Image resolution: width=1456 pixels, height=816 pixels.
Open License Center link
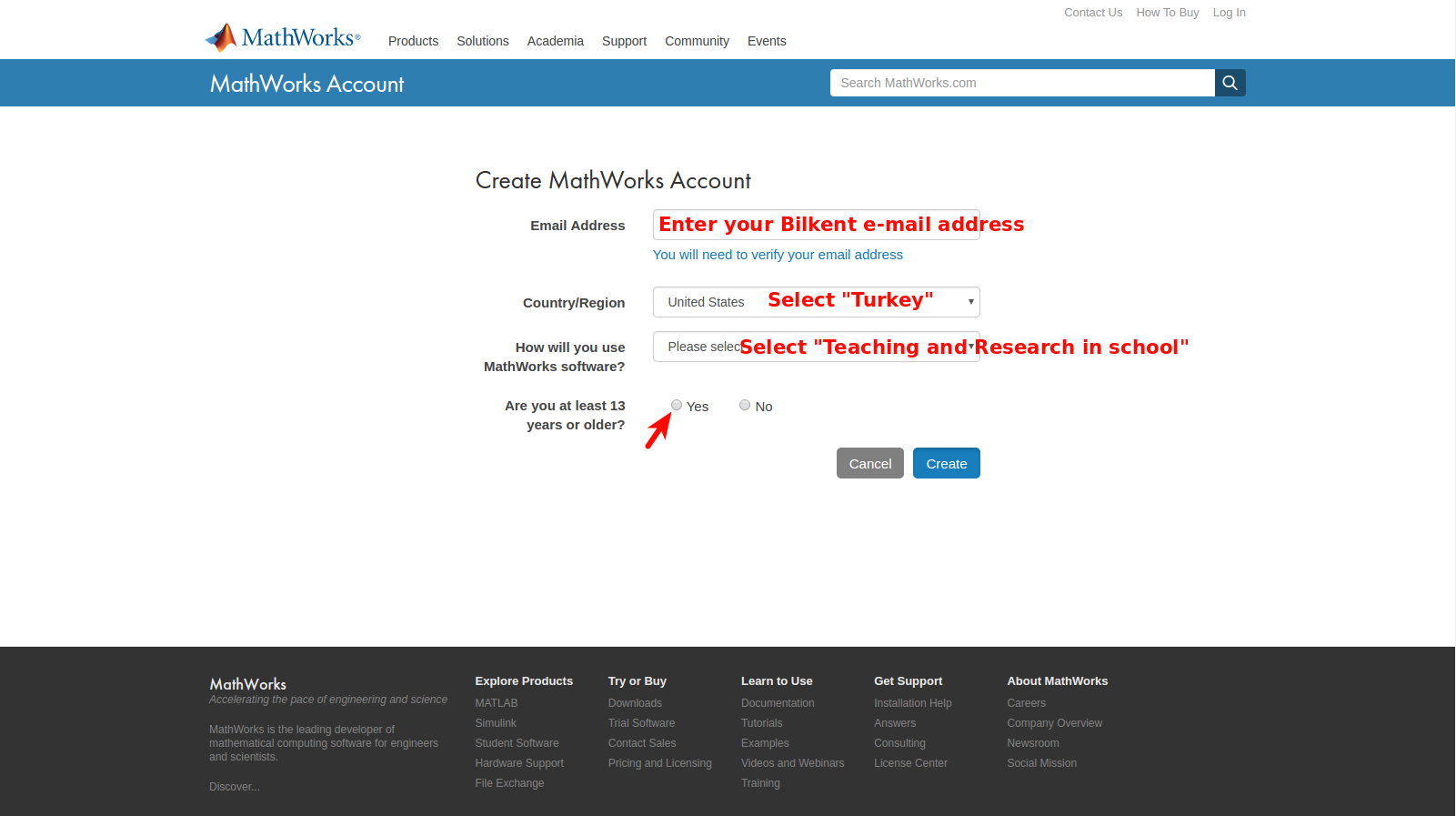tap(910, 763)
